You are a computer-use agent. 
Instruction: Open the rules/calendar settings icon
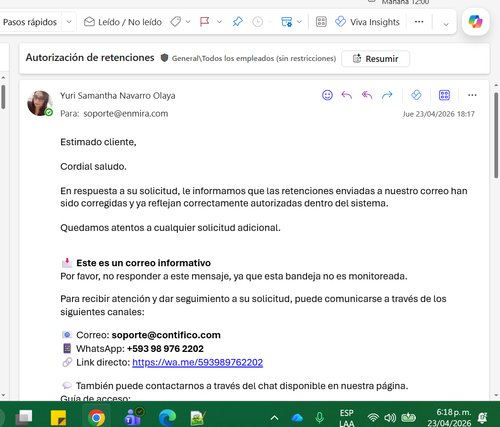(x=286, y=22)
